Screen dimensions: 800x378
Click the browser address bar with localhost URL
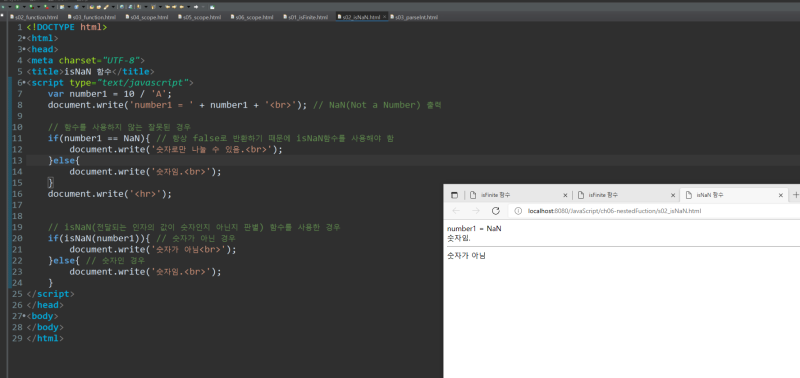(653, 211)
